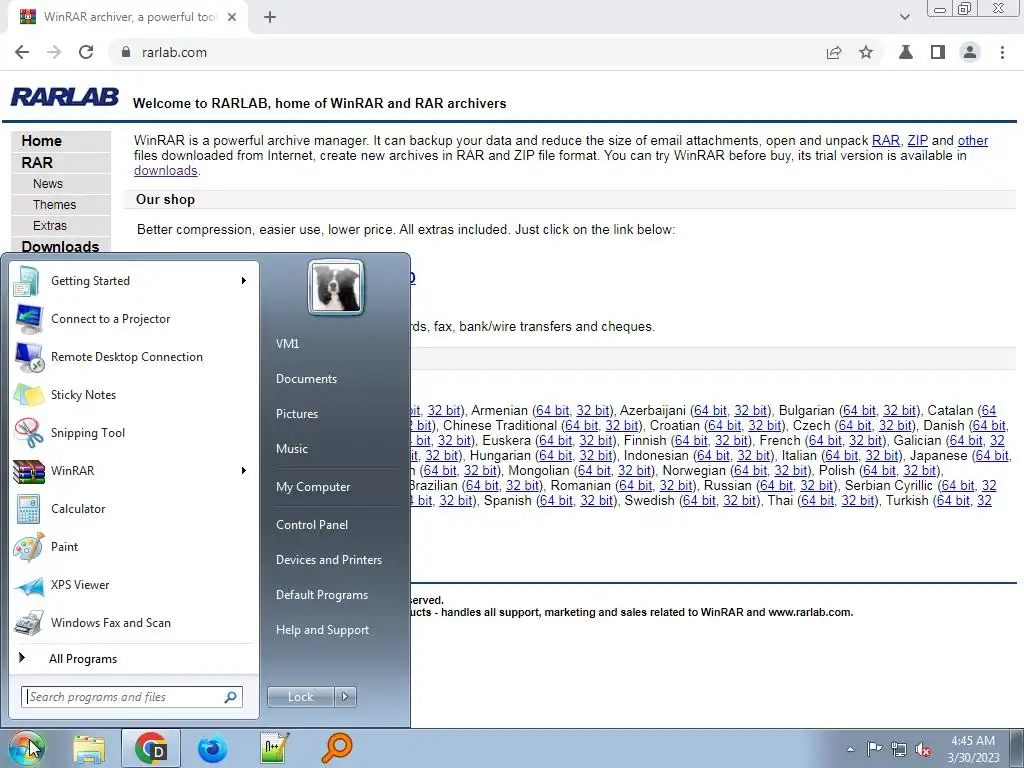
Task: Switch to Chrome in the taskbar
Action: [x=151, y=748]
